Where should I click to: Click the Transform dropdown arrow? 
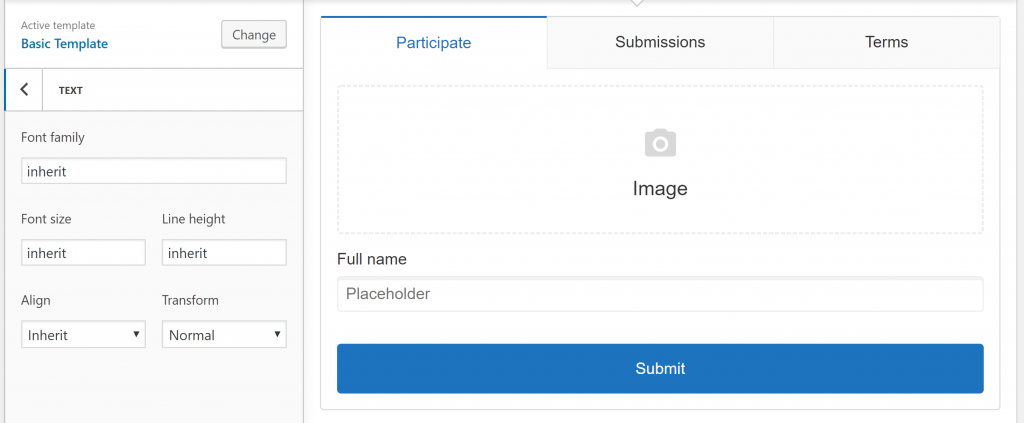coord(277,334)
